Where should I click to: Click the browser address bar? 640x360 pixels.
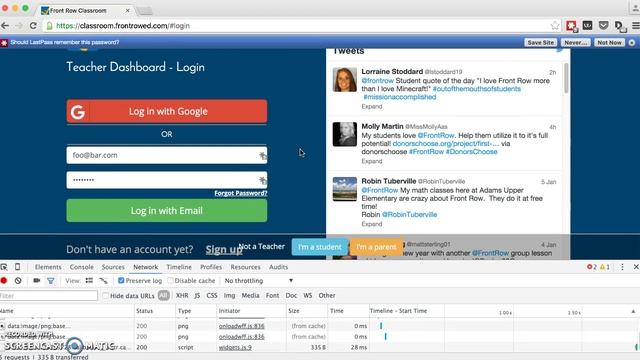pos(302,26)
